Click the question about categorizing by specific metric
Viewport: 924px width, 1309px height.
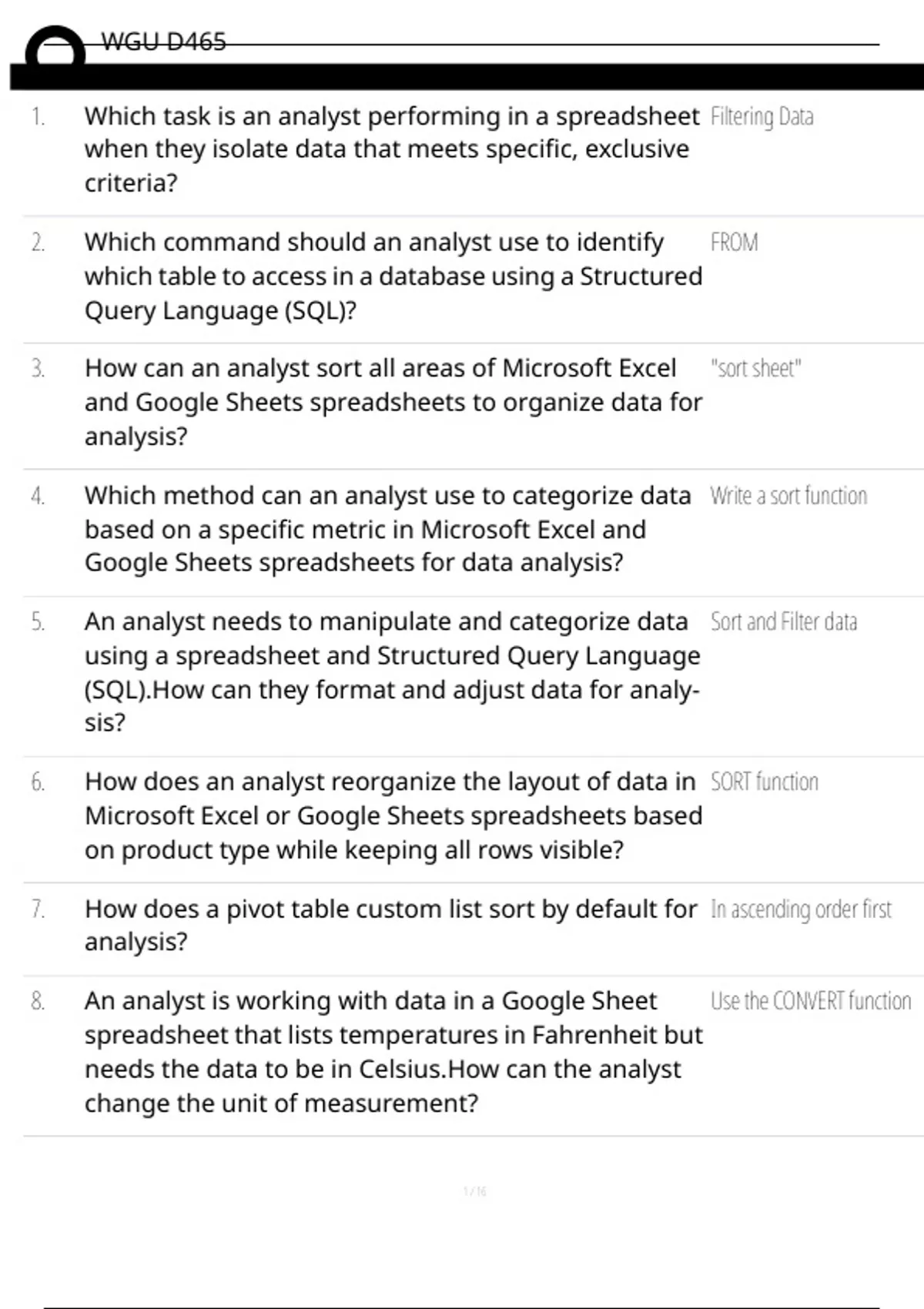tap(387, 529)
